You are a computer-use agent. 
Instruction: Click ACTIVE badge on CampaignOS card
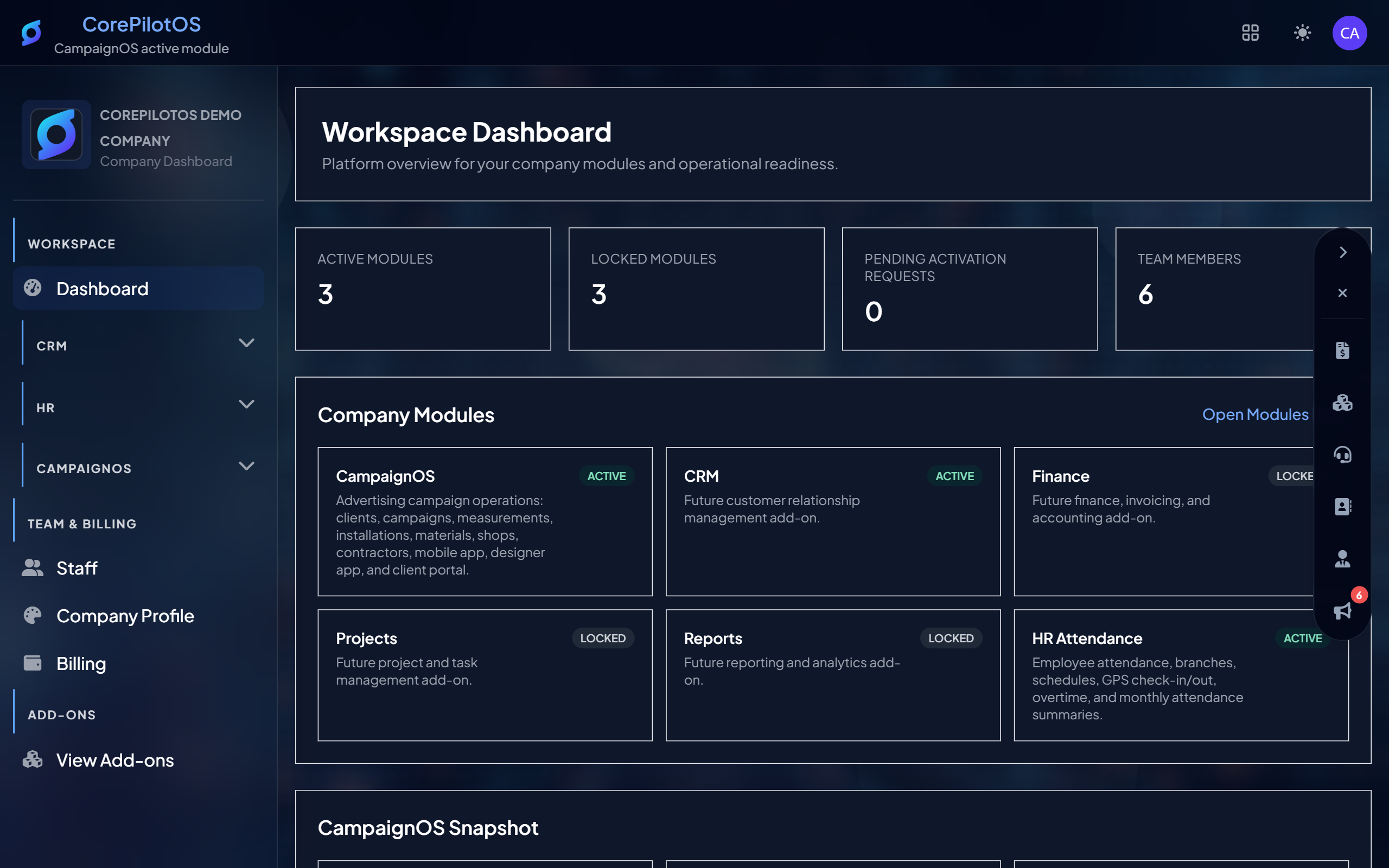tap(606, 476)
